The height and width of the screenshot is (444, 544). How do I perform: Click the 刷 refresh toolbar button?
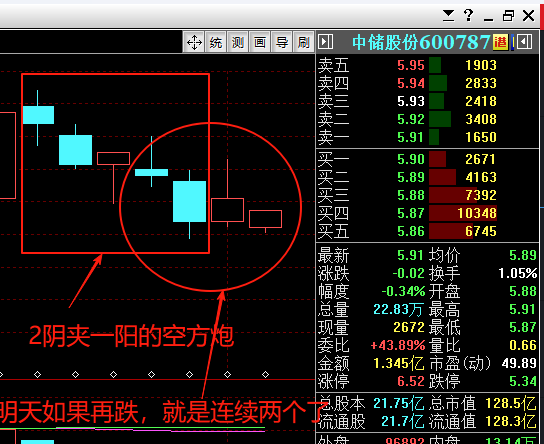click(304, 43)
